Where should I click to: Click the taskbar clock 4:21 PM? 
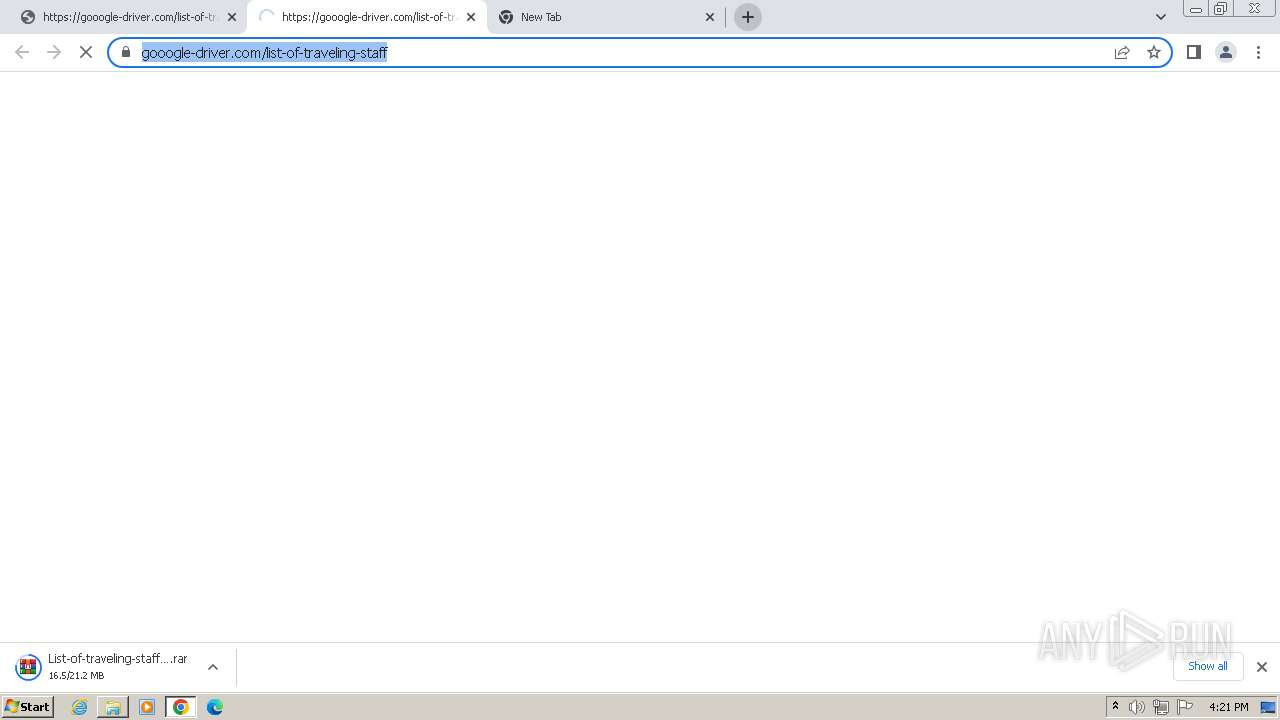pos(1228,707)
